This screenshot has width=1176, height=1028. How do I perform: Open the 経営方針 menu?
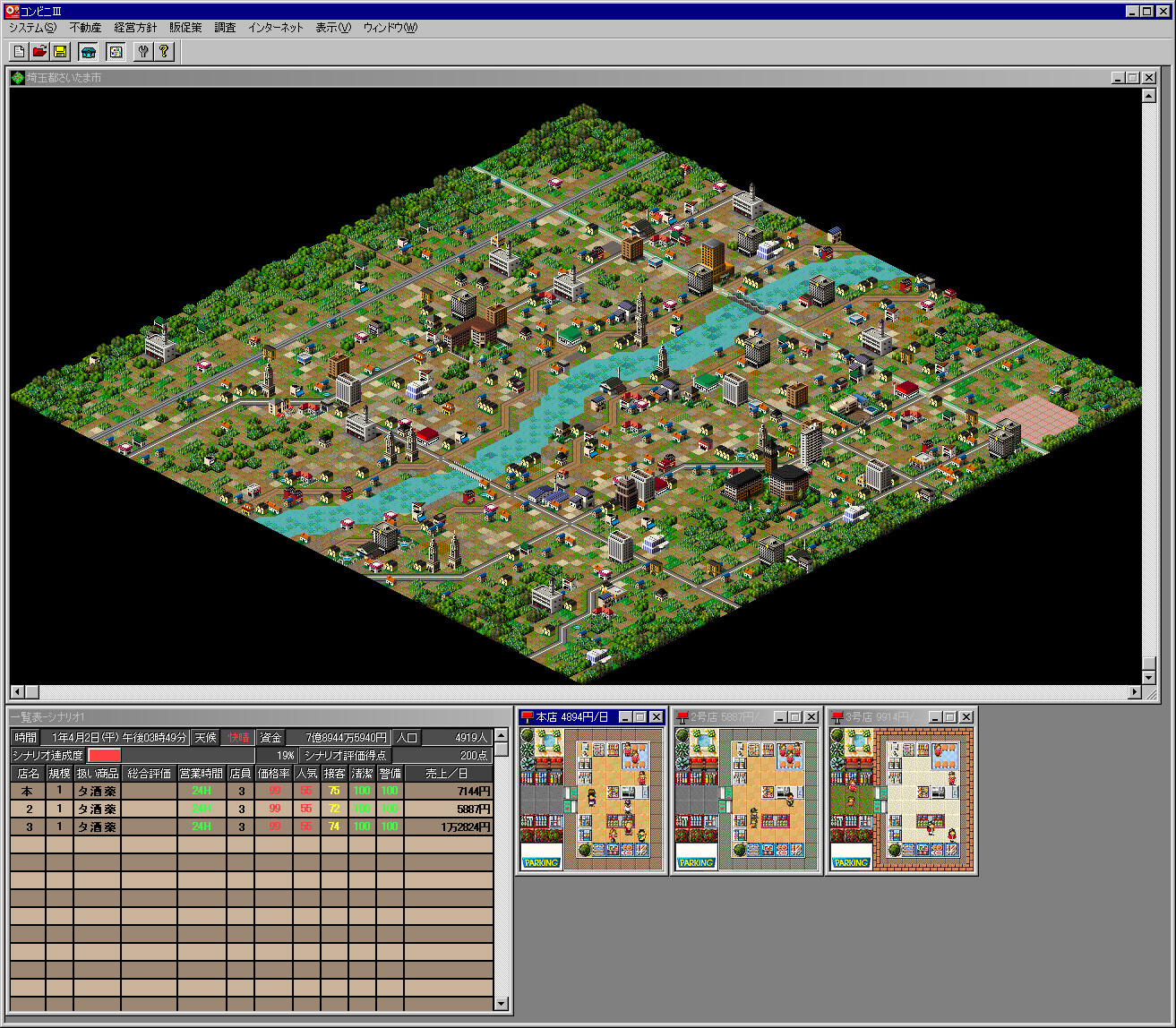pyautogui.click(x=135, y=28)
